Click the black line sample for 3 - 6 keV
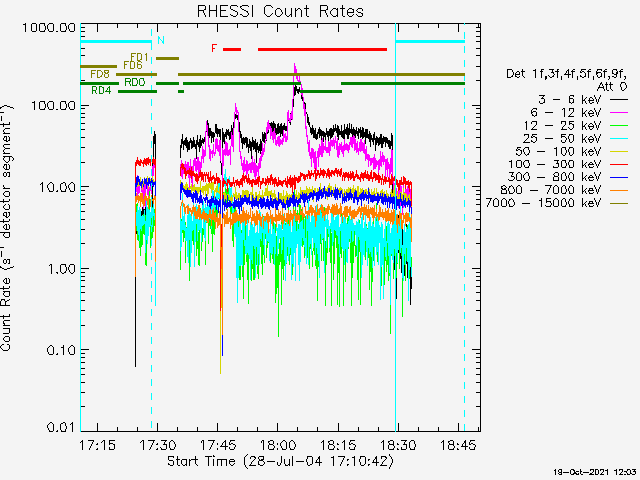 pyautogui.click(x=619, y=100)
